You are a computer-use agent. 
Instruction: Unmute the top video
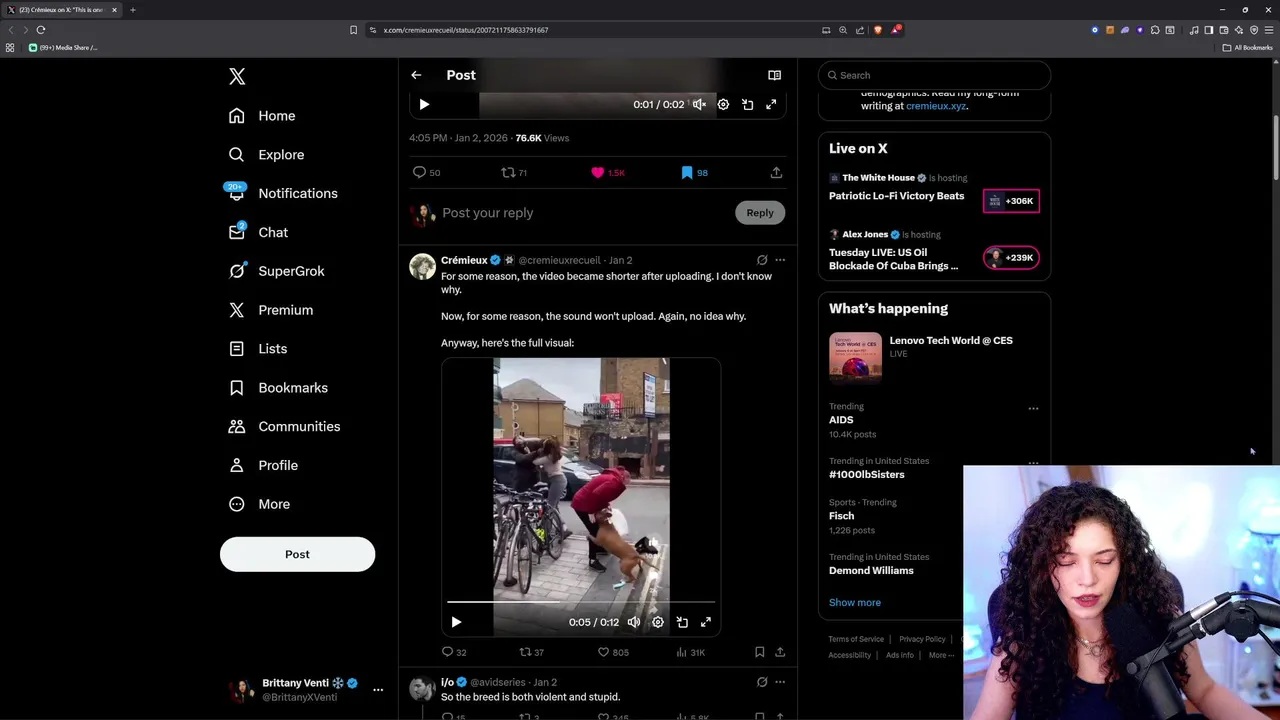click(699, 104)
